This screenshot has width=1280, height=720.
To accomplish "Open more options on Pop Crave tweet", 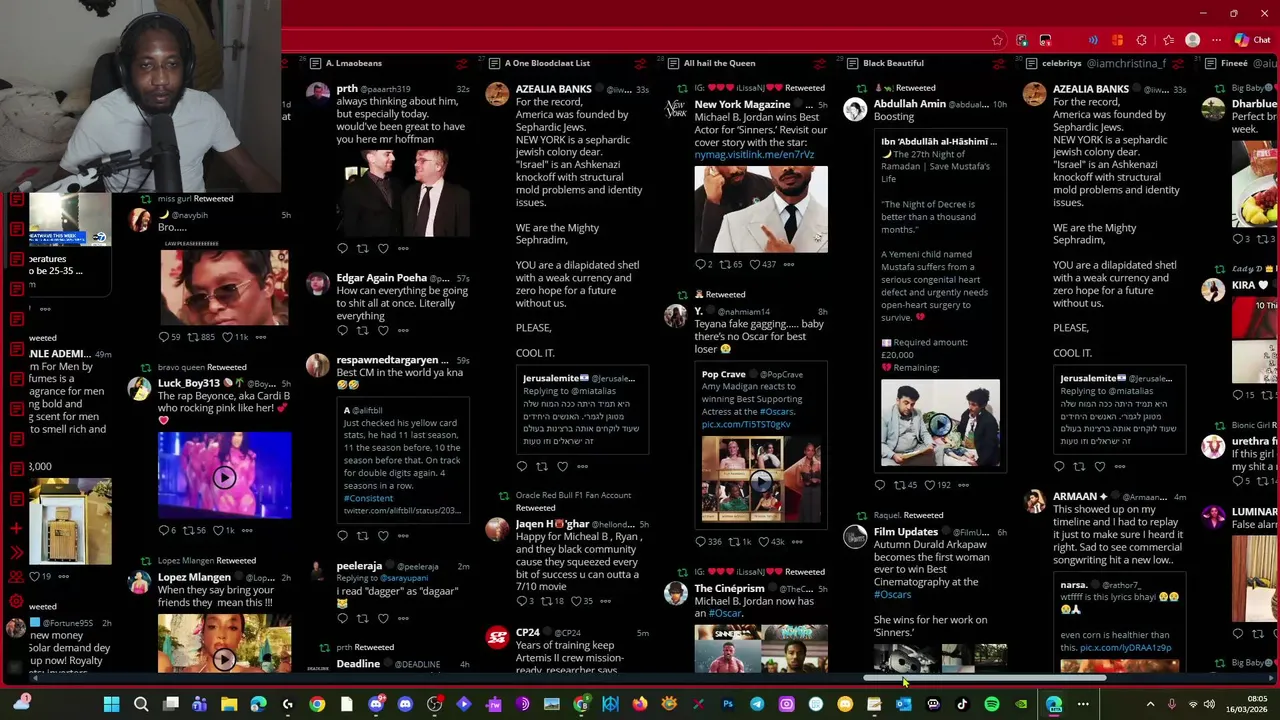I will click(797, 541).
